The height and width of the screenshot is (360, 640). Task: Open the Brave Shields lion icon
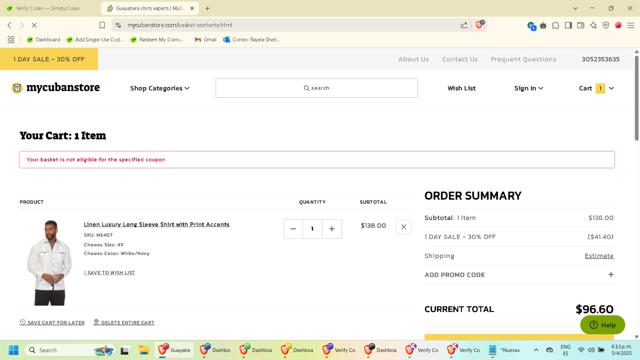click(x=479, y=25)
